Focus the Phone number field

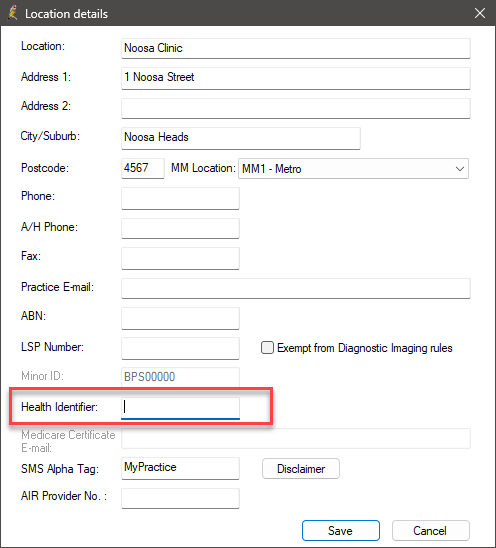[180, 198]
